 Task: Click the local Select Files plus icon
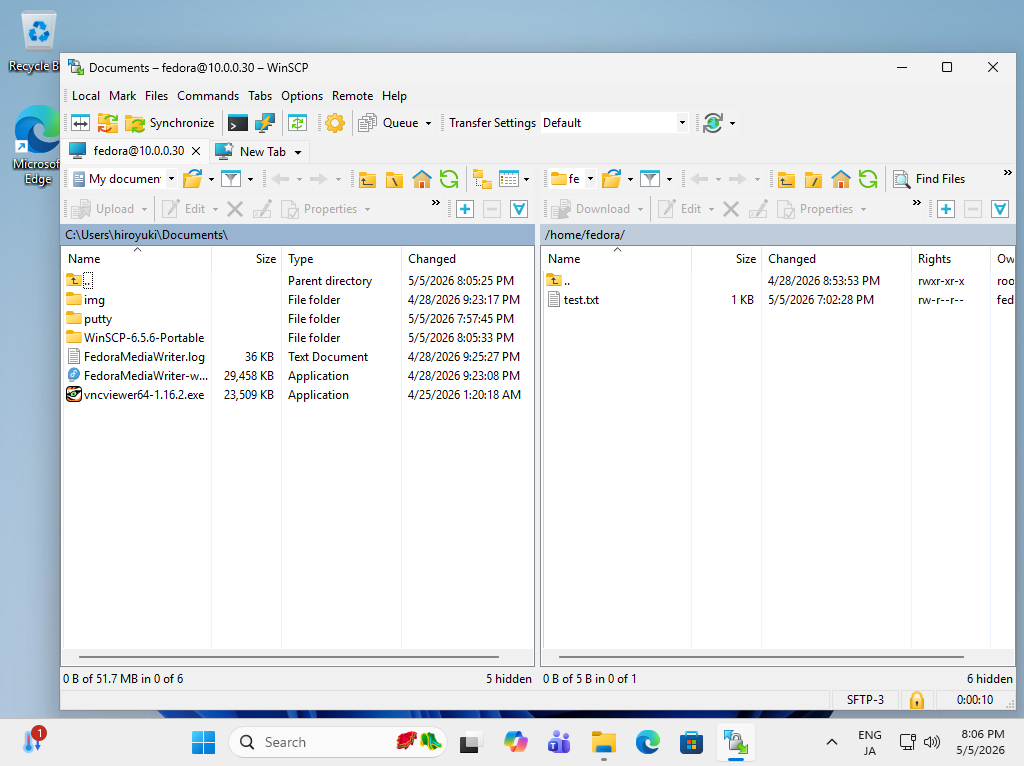tap(465, 209)
